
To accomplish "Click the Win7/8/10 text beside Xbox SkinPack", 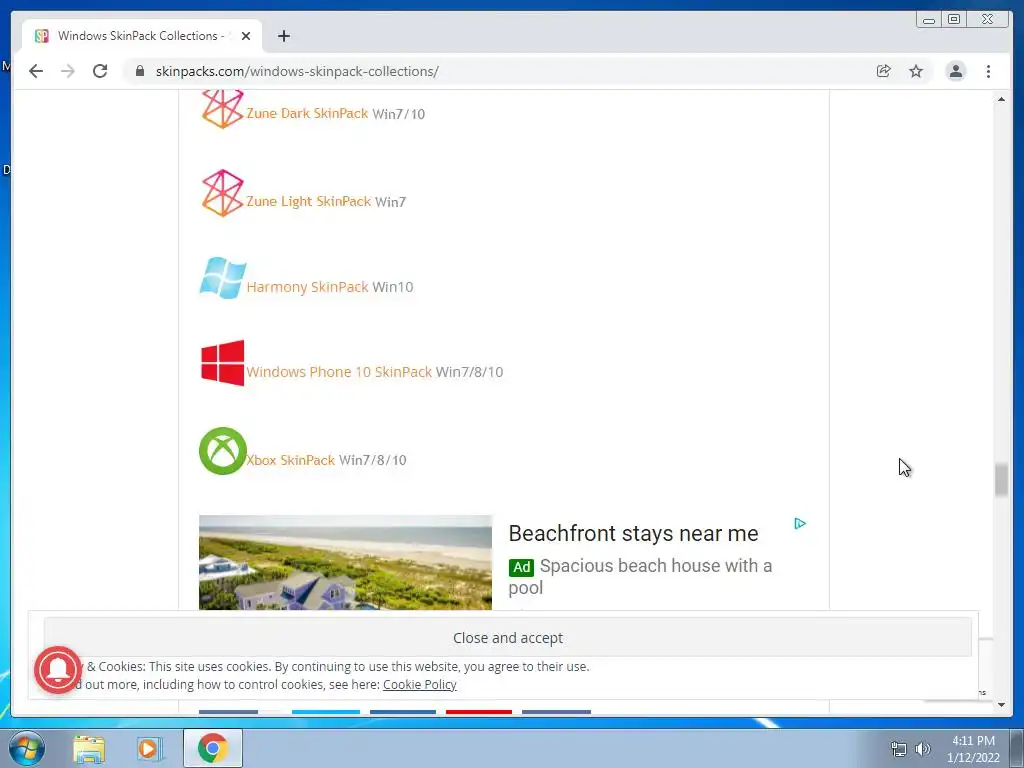I will point(372,460).
